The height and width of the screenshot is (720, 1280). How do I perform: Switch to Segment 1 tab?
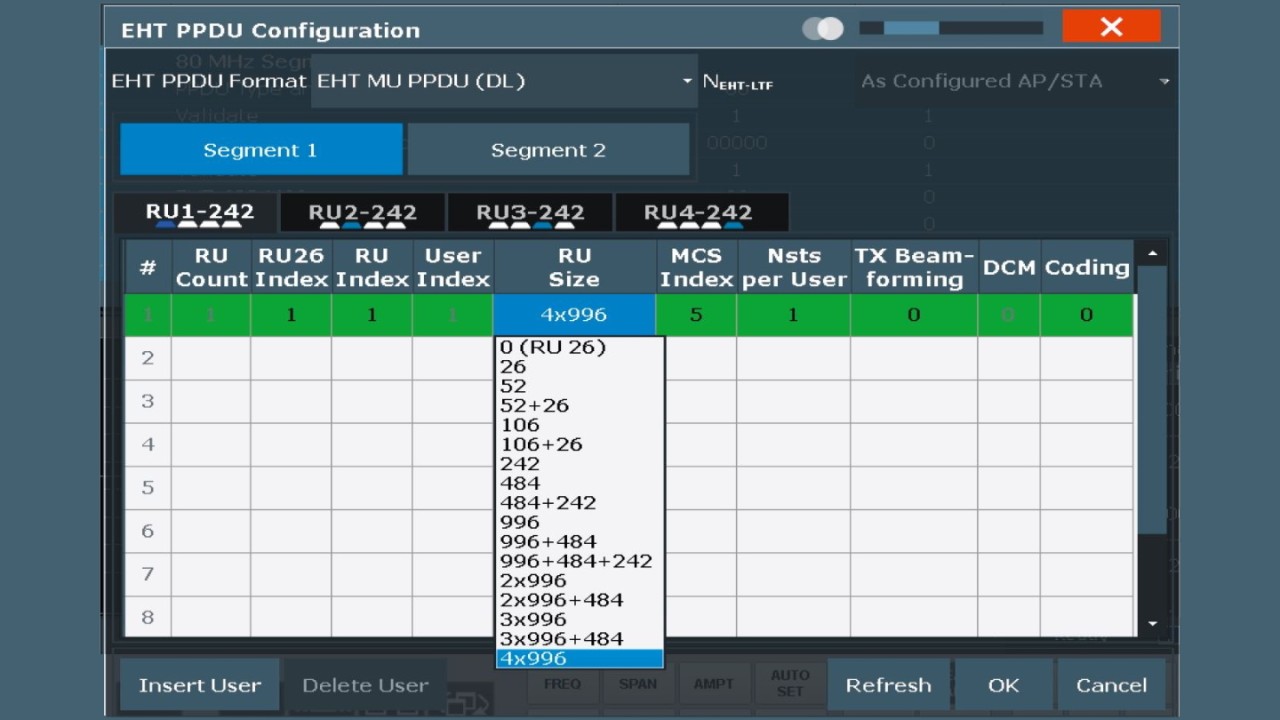click(x=261, y=150)
